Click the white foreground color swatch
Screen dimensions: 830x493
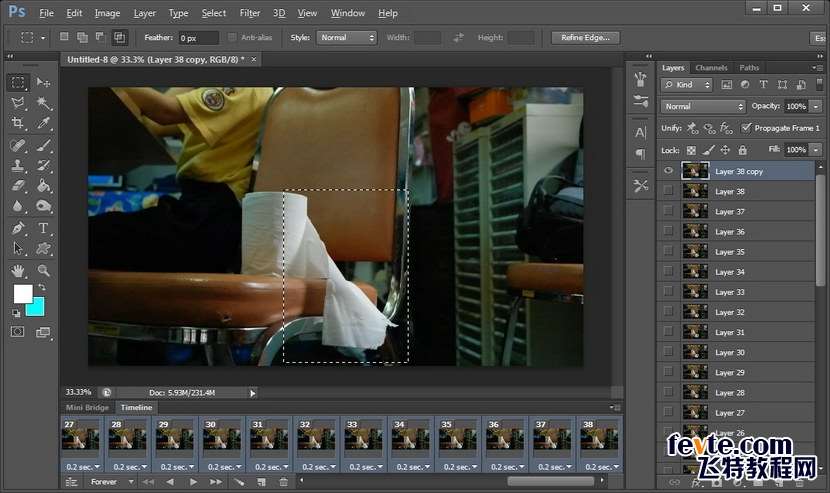coord(23,293)
